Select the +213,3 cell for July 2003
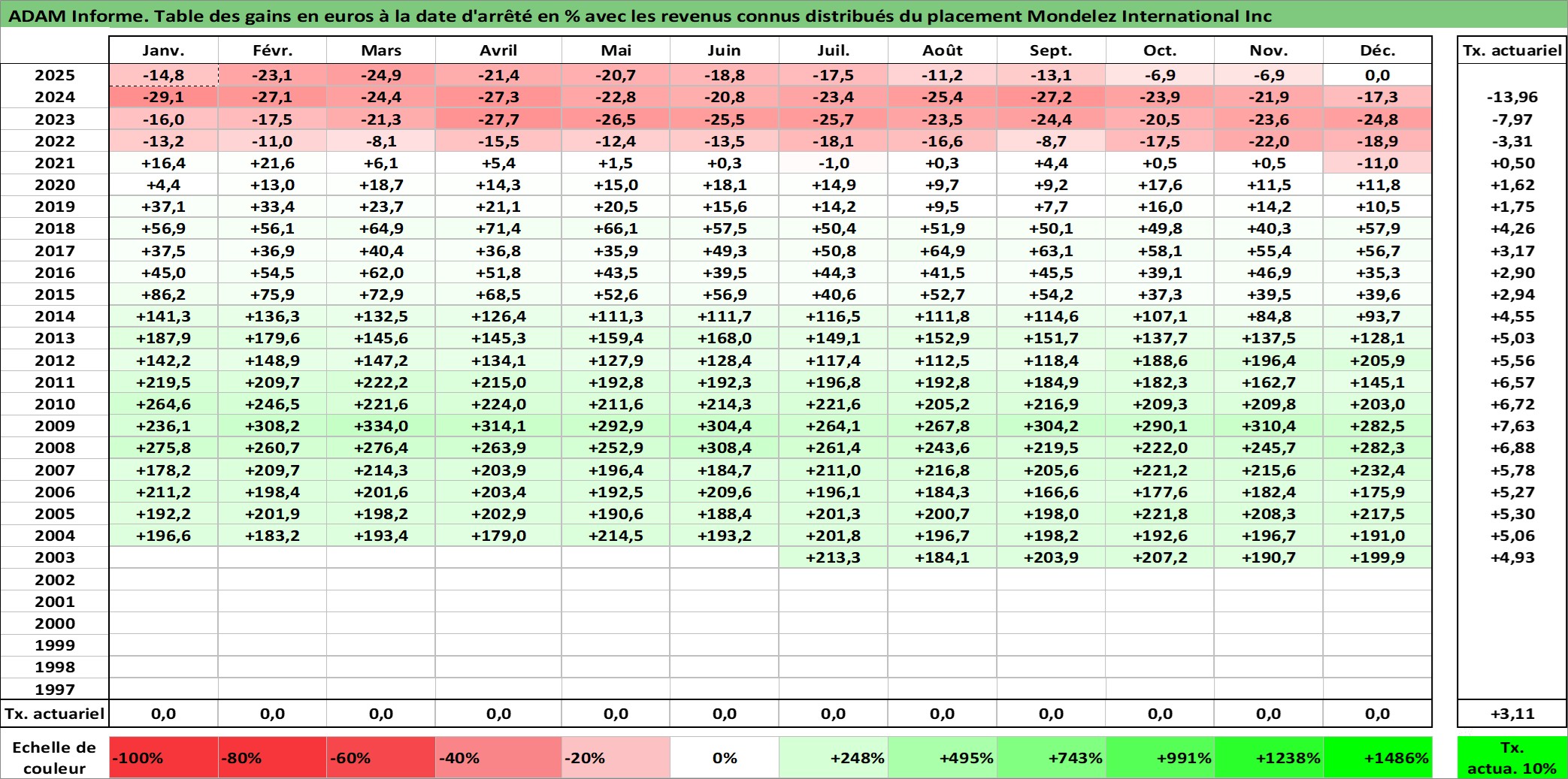This screenshot has width=1568, height=779. (834, 557)
